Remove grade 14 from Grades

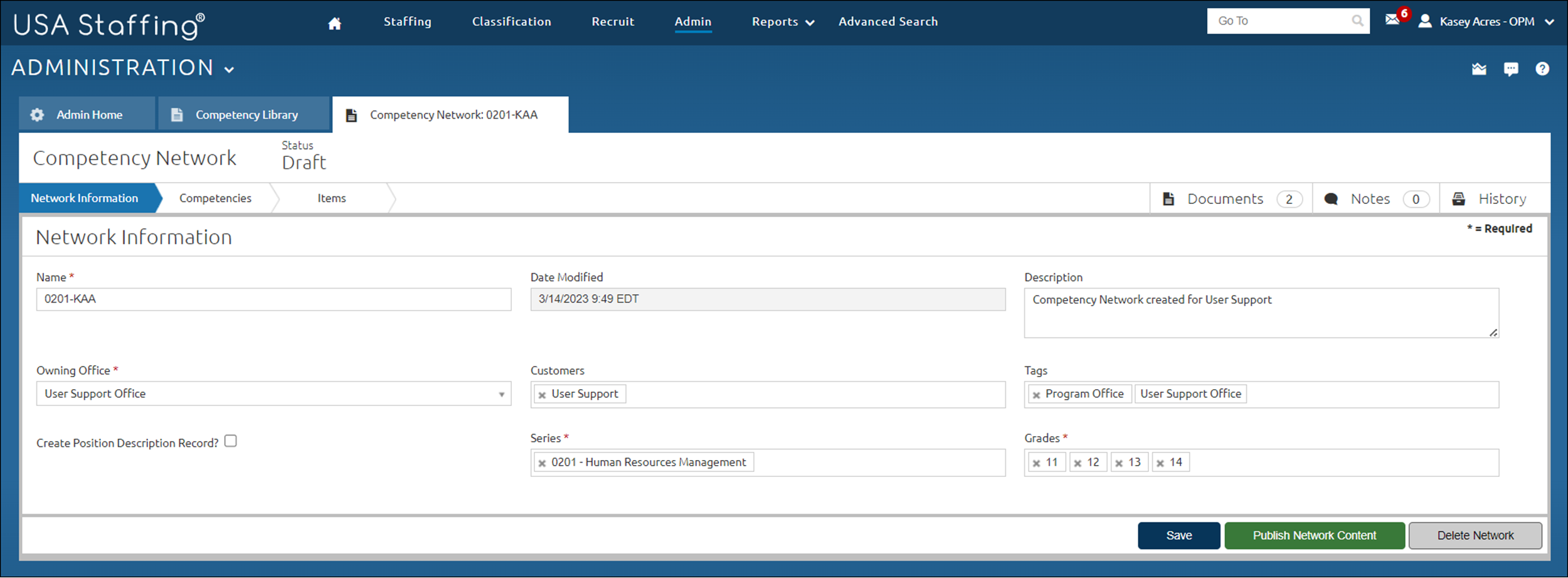point(1160,464)
